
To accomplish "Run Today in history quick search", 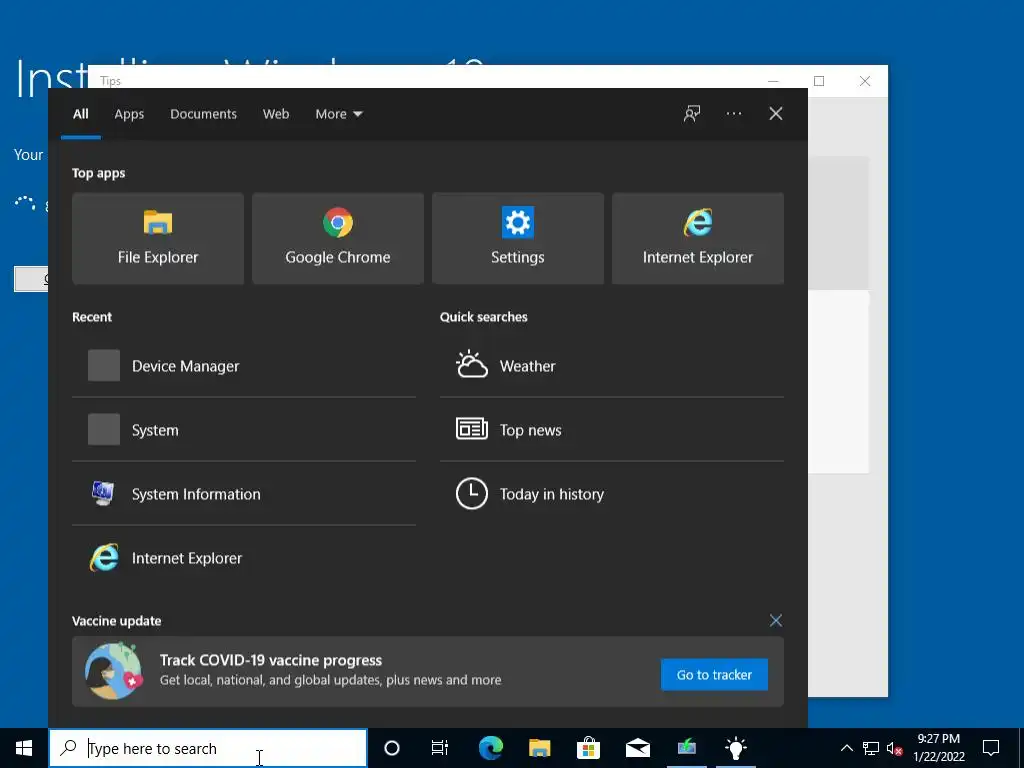I will click(612, 494).
